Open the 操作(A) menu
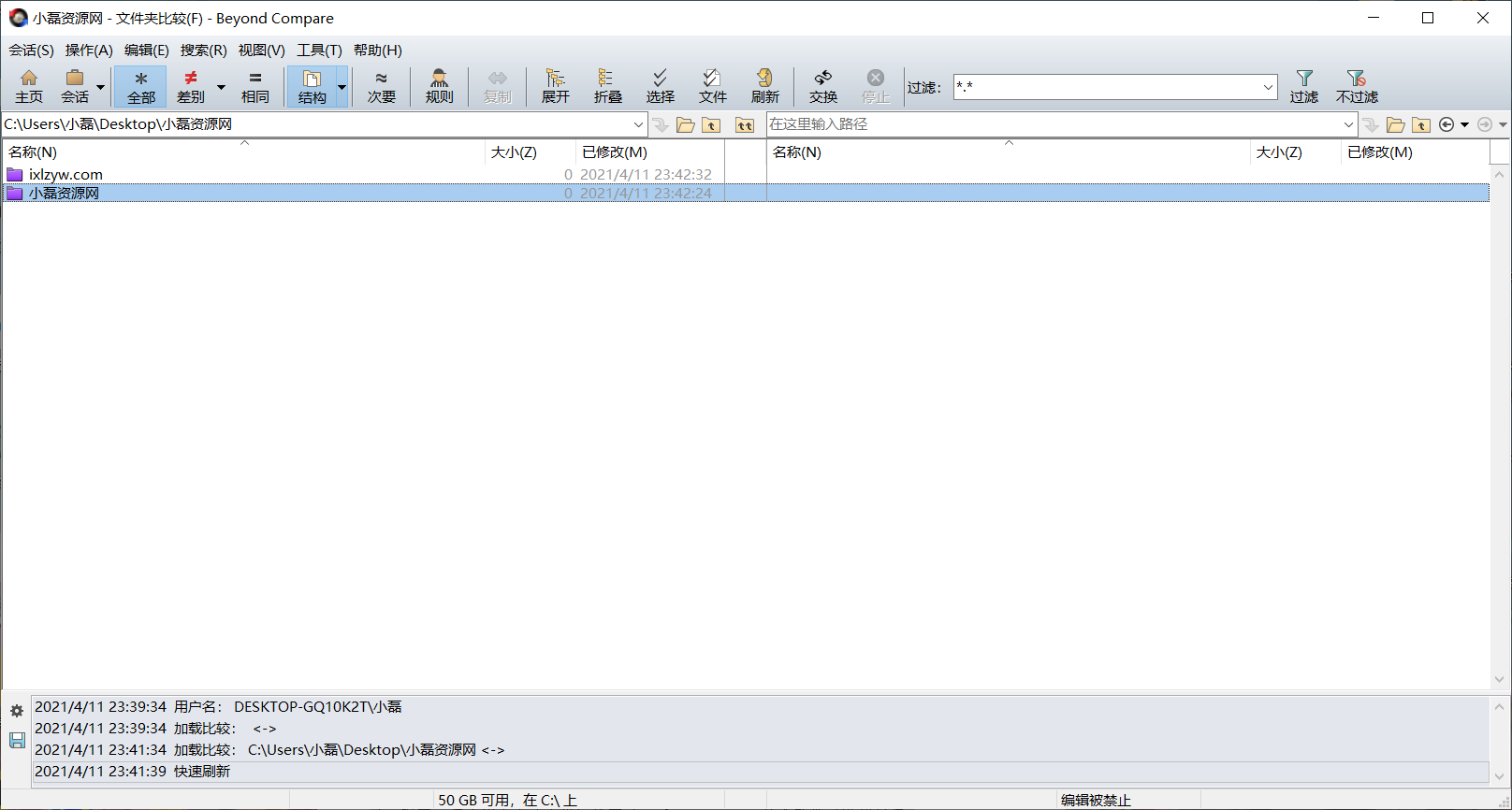 point(89,51)
